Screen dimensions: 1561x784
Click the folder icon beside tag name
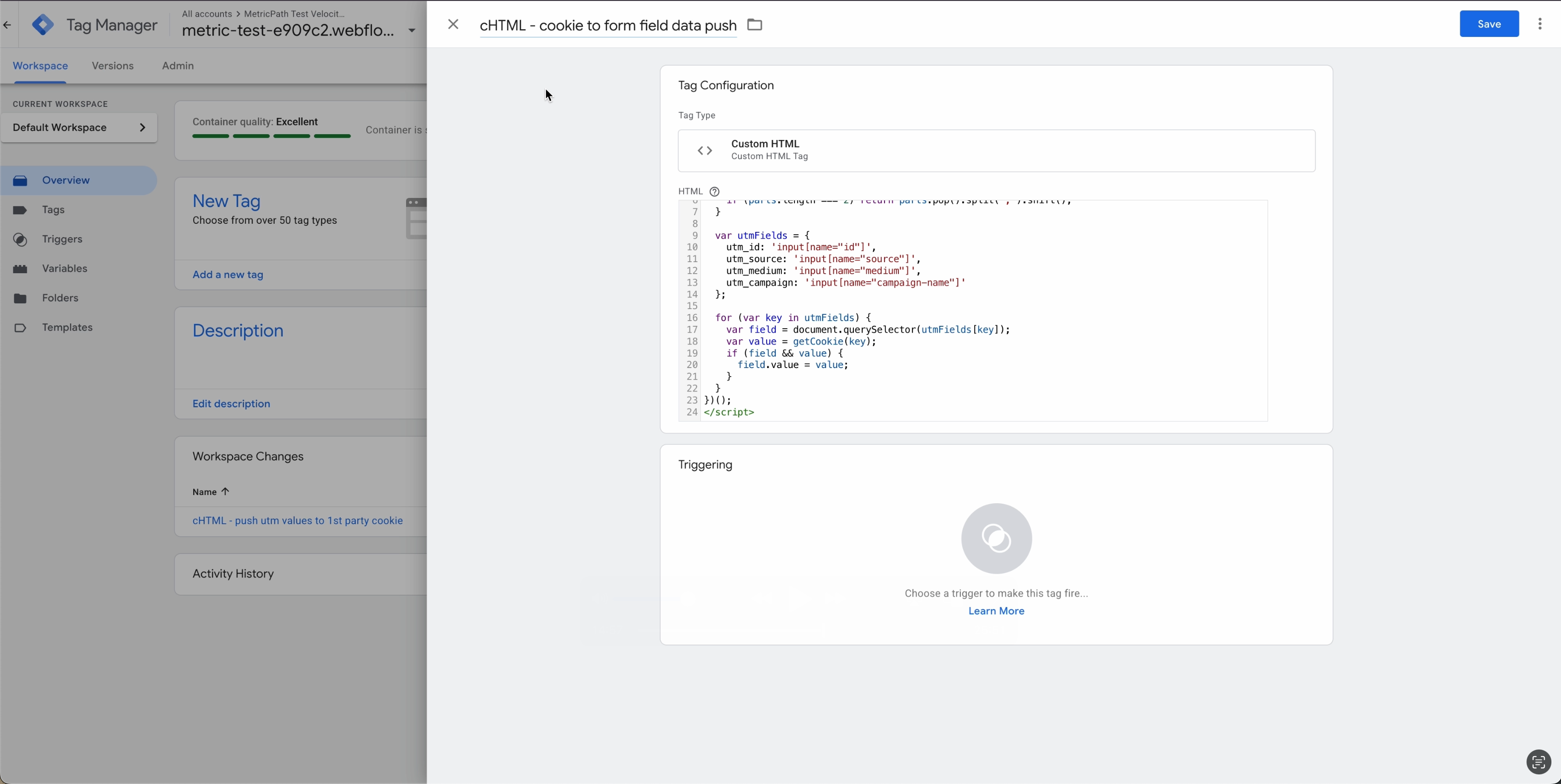pyautogui.click(x=755, y=25)
